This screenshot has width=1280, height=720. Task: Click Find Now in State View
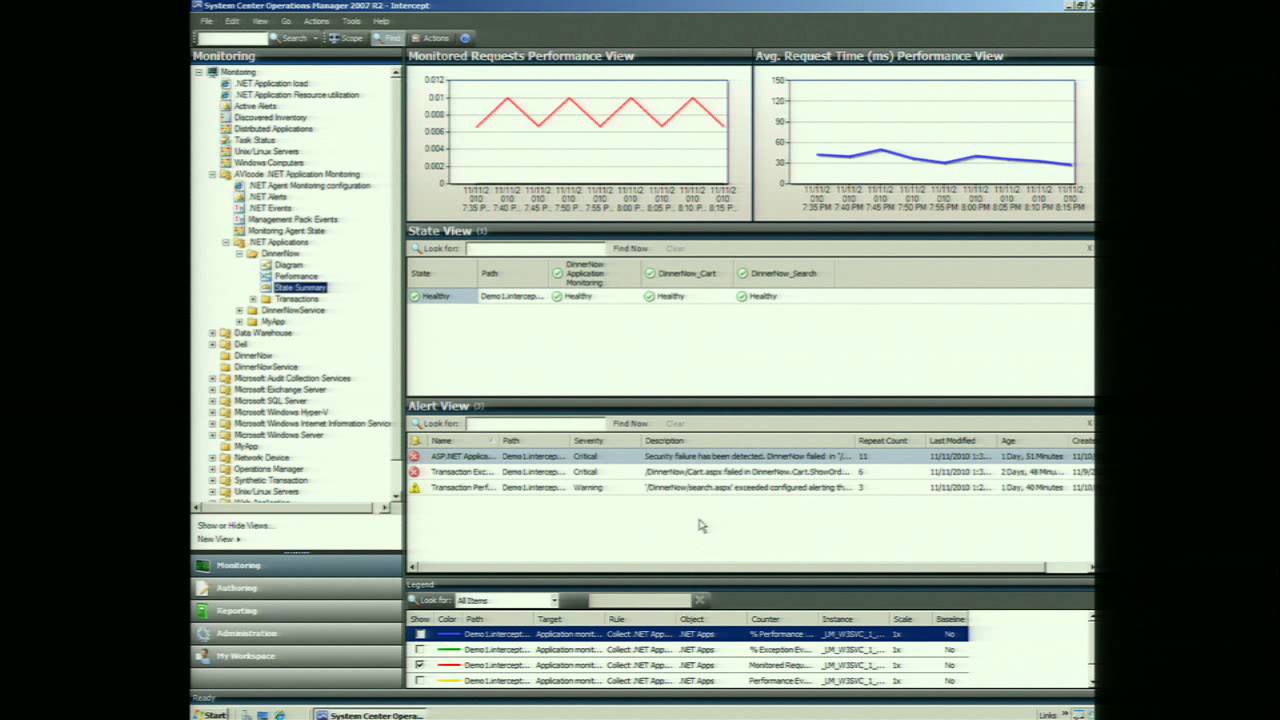(x=630, y=248)
